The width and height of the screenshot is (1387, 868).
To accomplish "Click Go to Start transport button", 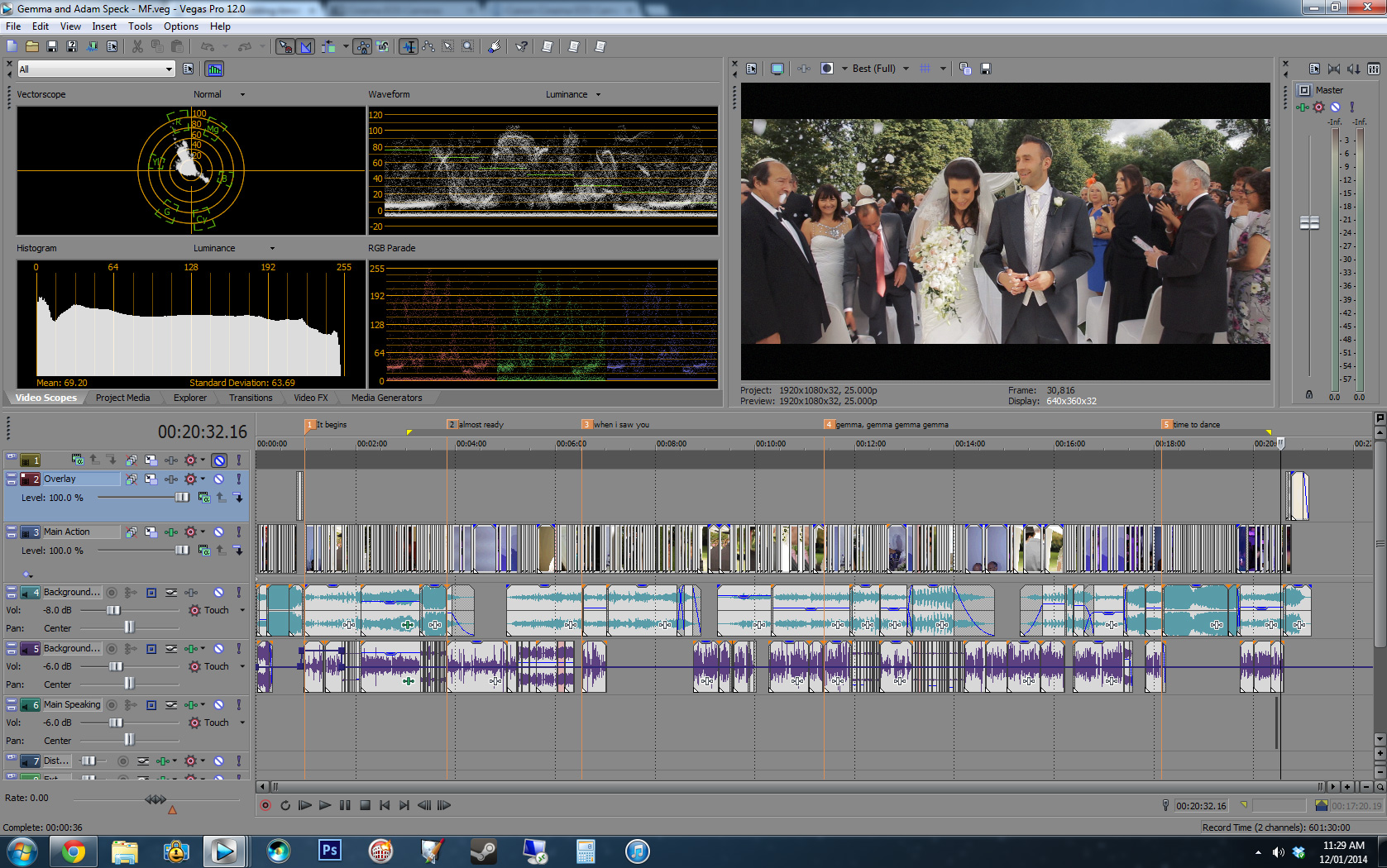I will click(x=385, y=805).
